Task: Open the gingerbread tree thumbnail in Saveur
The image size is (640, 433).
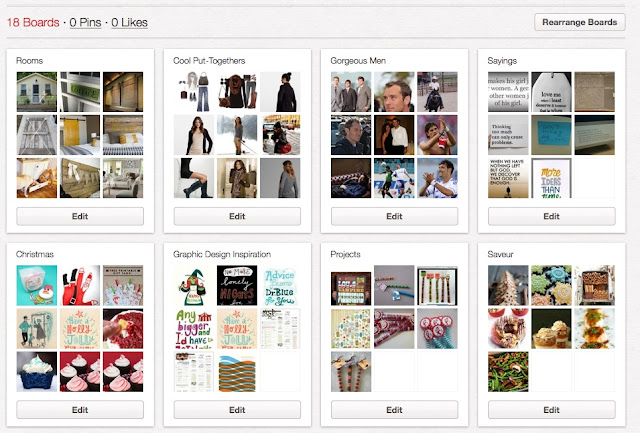Action: pyautogui.click(x=508, y=285)
